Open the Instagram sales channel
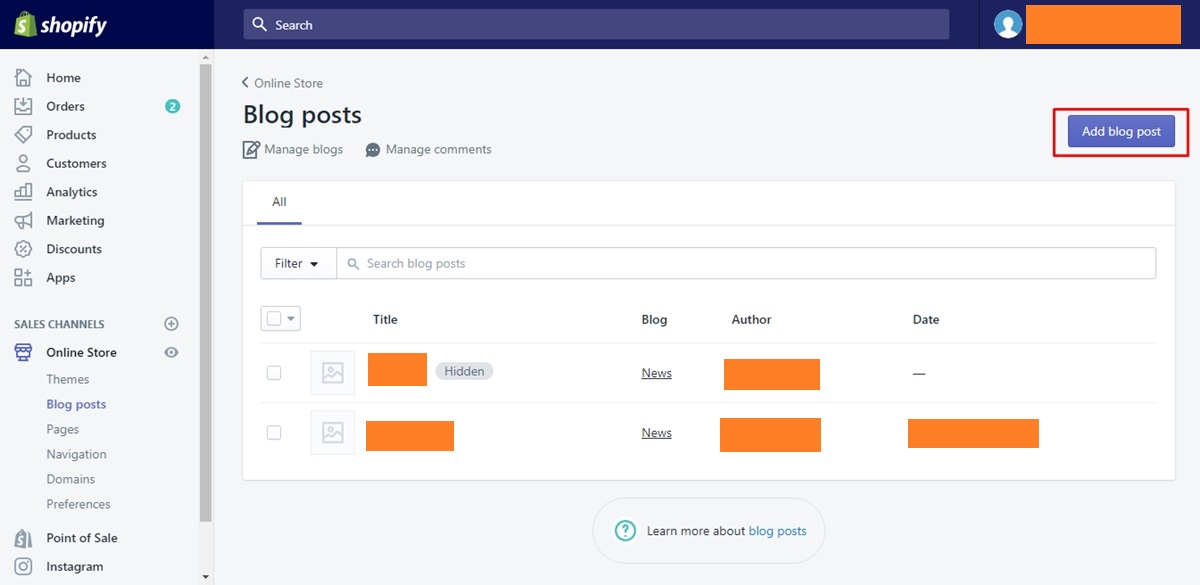The image size is (1200, 585). click(75, 567)
